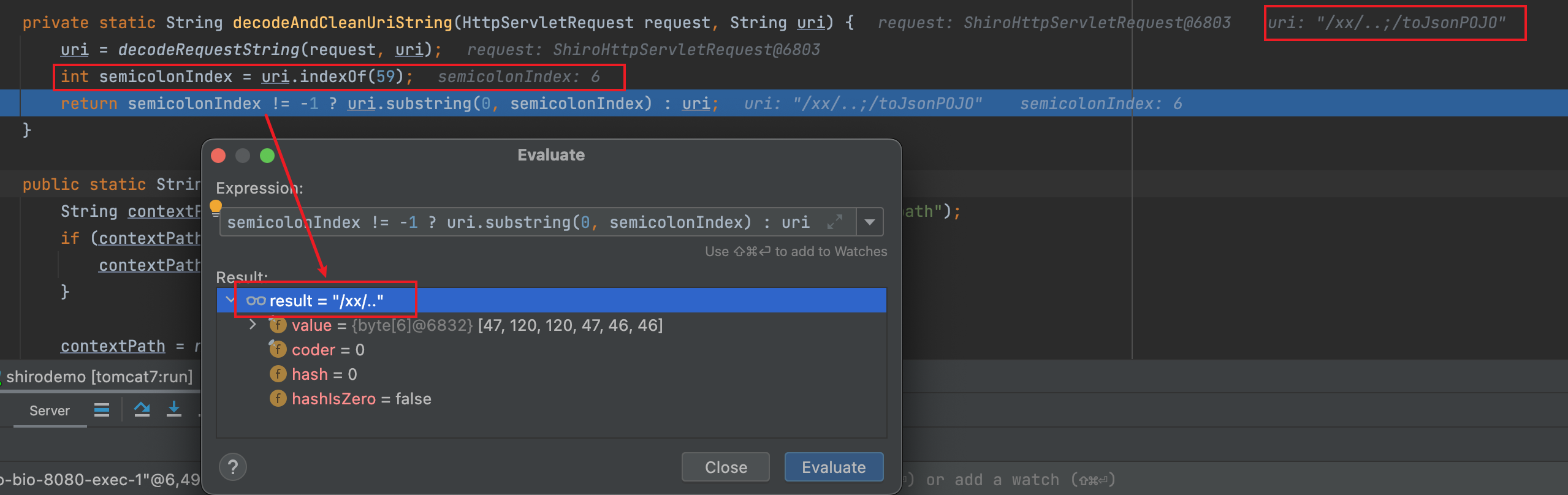Click inline hint "semicolonIndex: 6" on int line
The width and height of the screenshot is (1568, 495).
pos(519,77)
